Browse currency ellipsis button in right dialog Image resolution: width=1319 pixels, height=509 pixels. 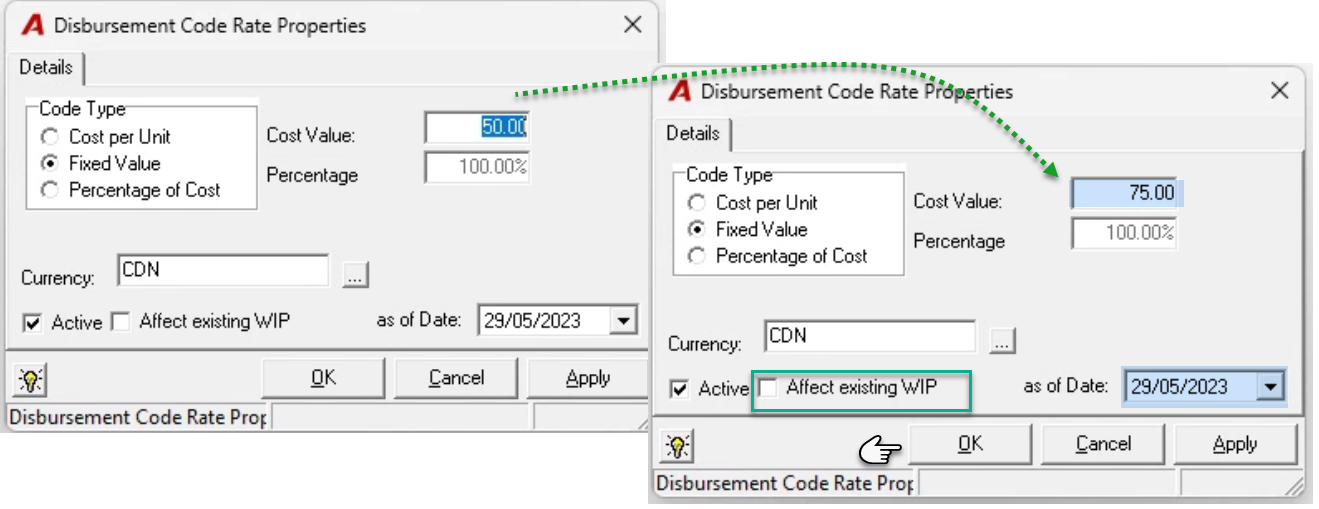click(1003, 342)
